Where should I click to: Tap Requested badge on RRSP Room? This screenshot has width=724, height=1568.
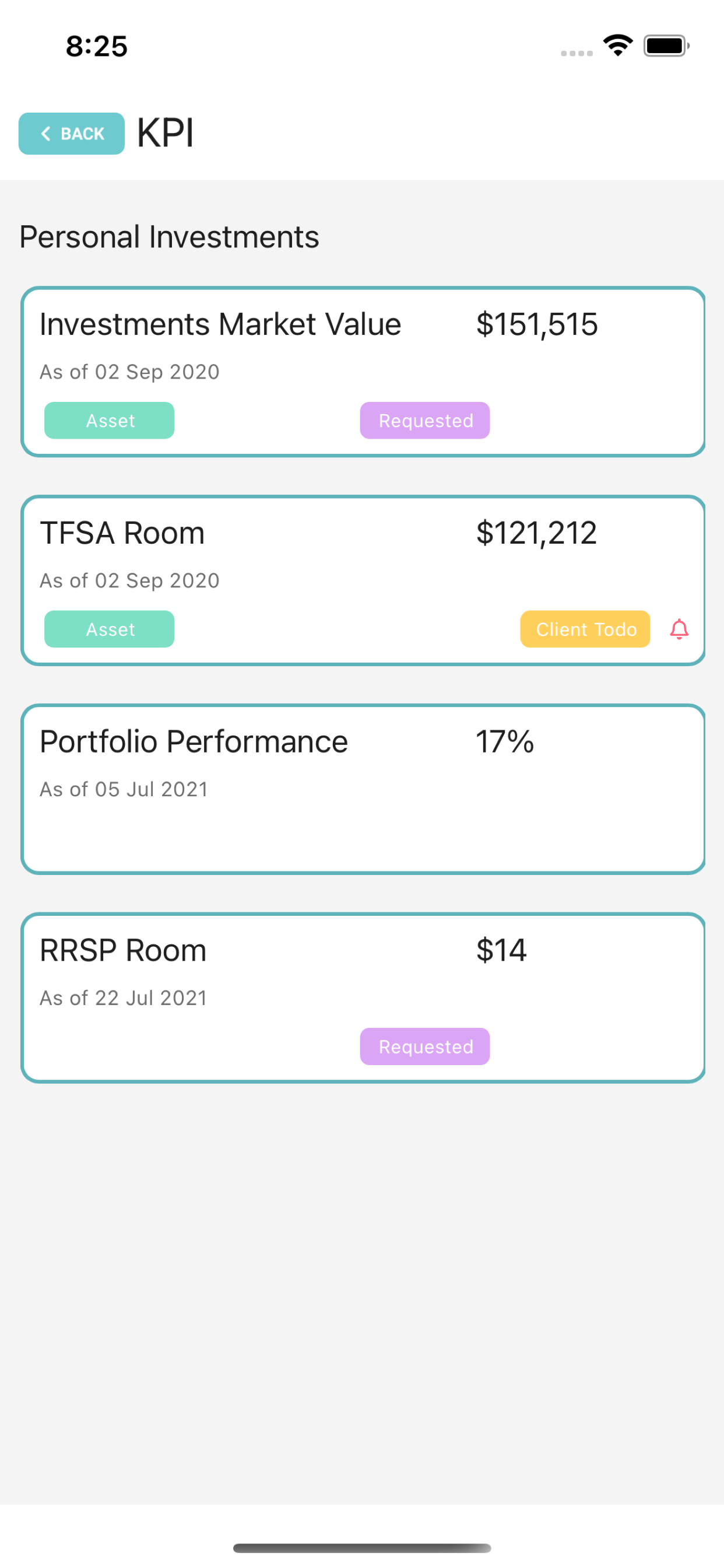426,1046
